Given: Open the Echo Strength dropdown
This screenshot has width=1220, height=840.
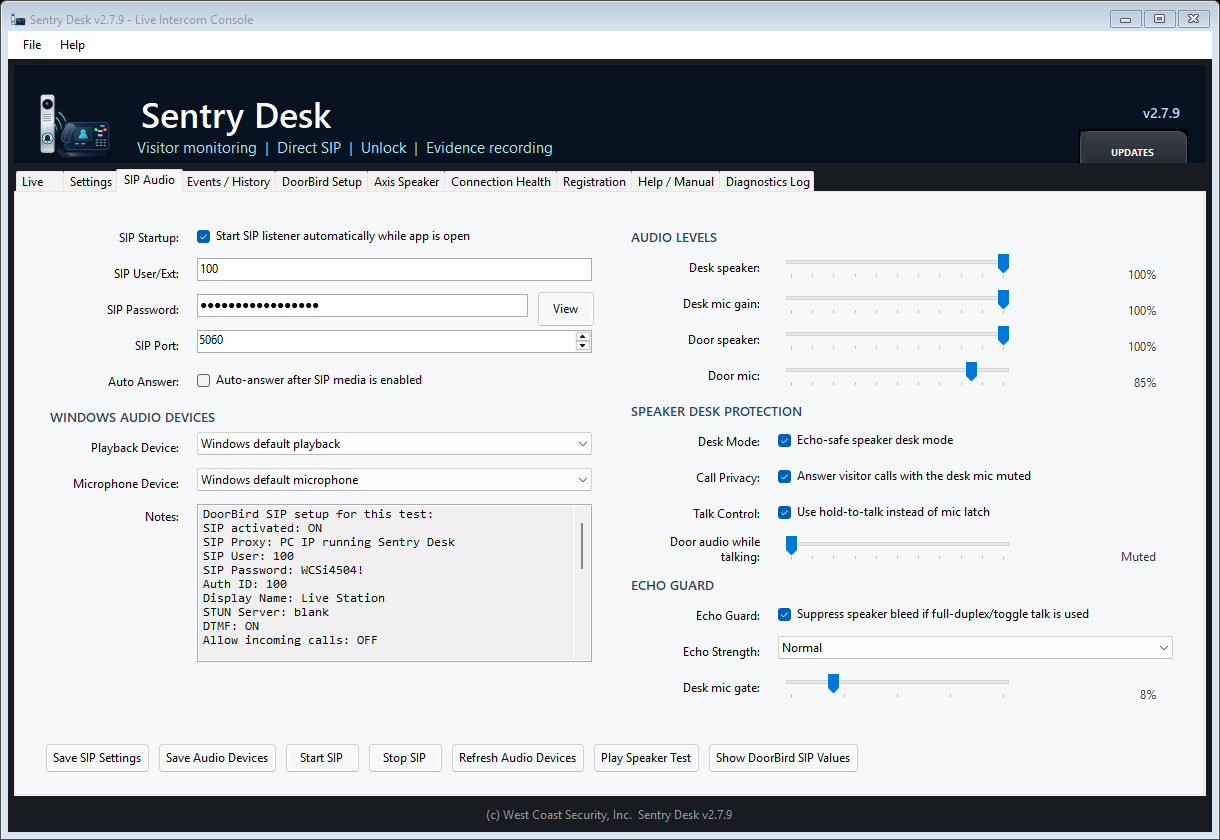Looking at the screenshot, I should click(x=975, y=648).
